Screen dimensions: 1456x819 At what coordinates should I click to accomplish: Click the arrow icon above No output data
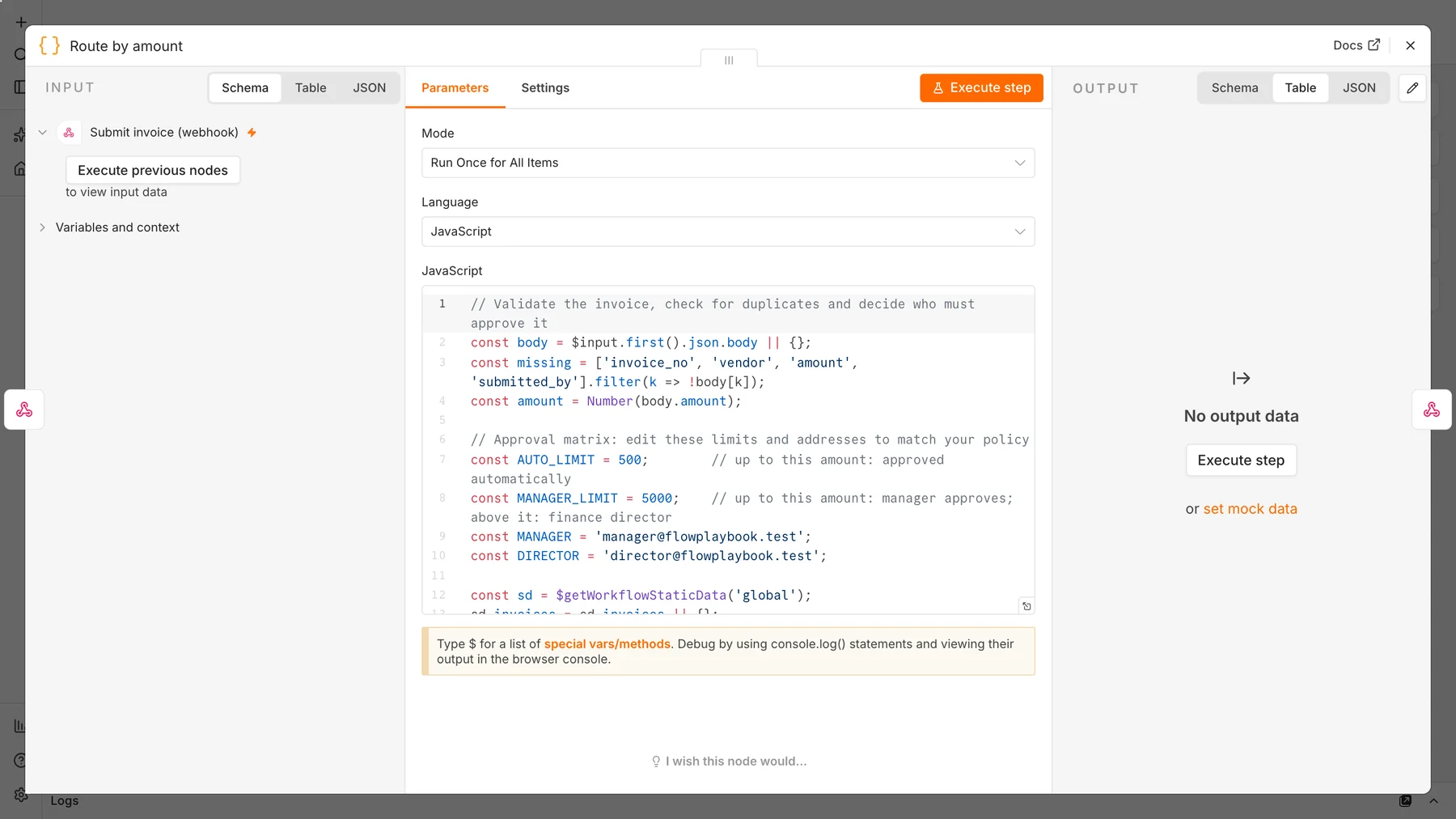click(1241, 378)
